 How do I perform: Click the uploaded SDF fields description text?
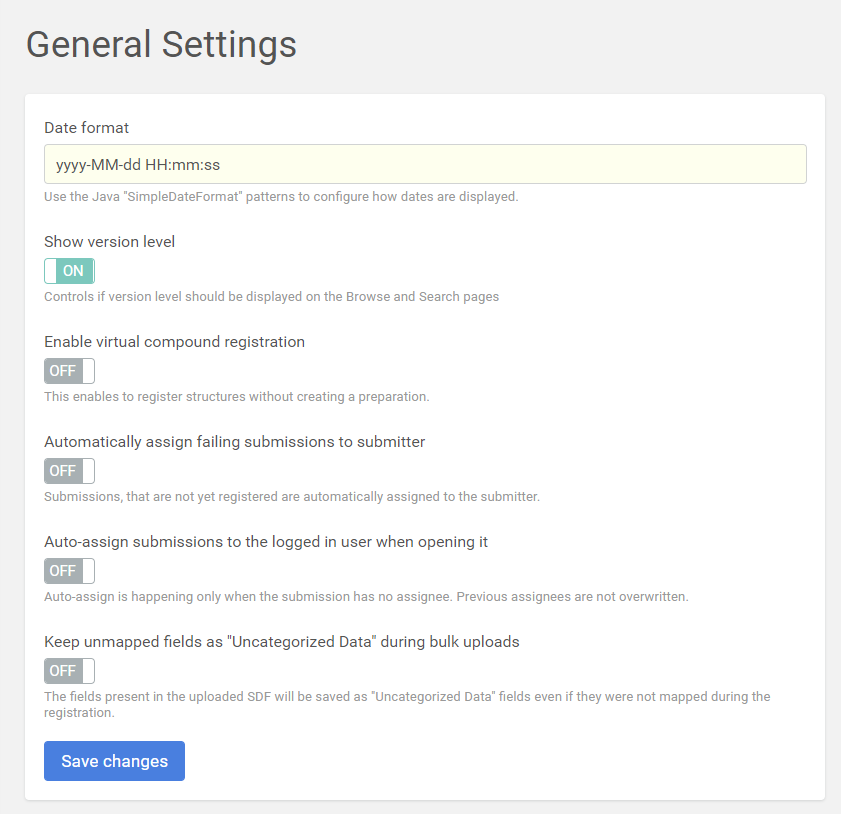(x=407, y=705)
